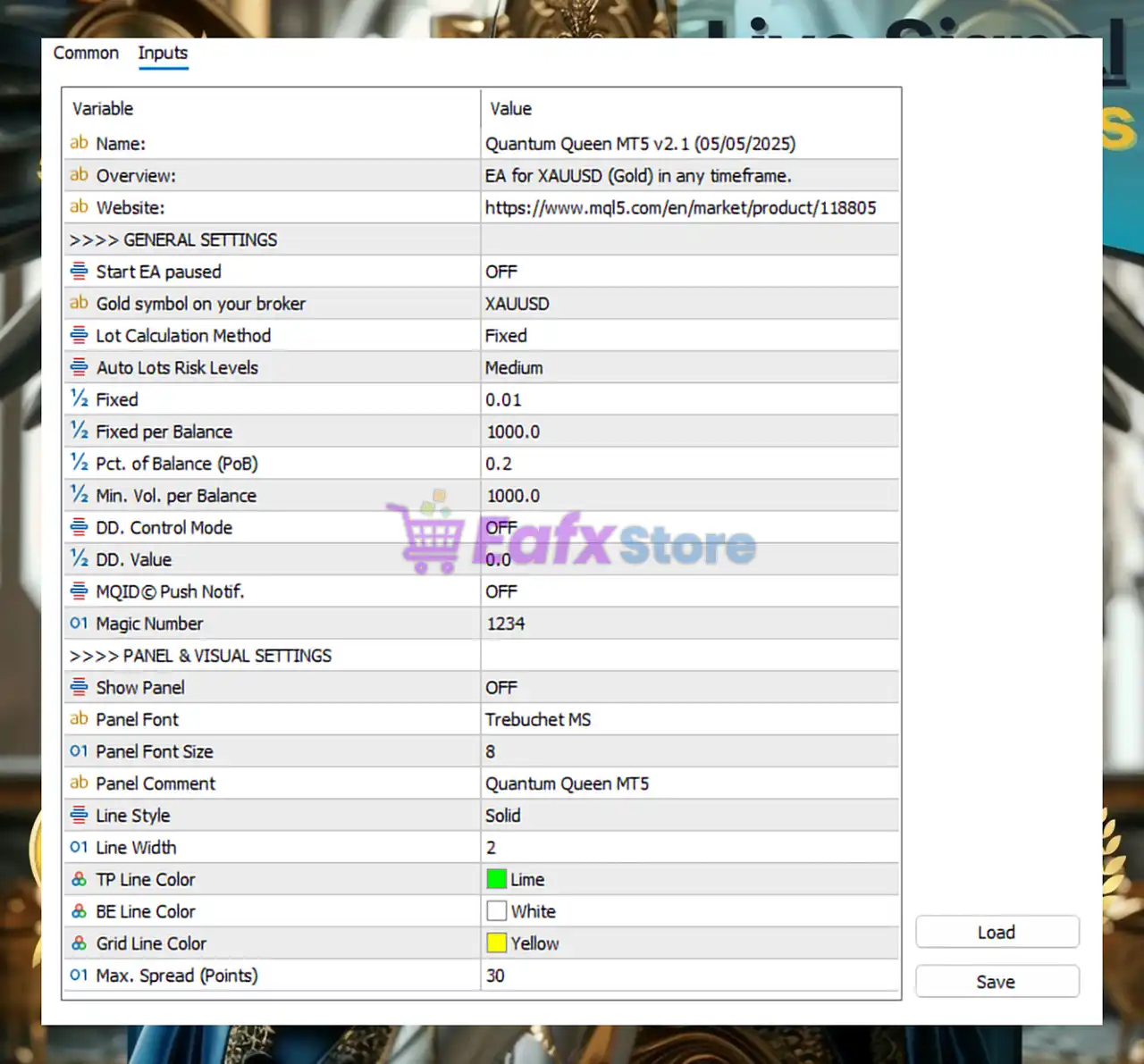The width and height of the screenshot is (1144, 1064).
Task: Click the enum icon beside Lot Calculation Method
Action: 79,336
